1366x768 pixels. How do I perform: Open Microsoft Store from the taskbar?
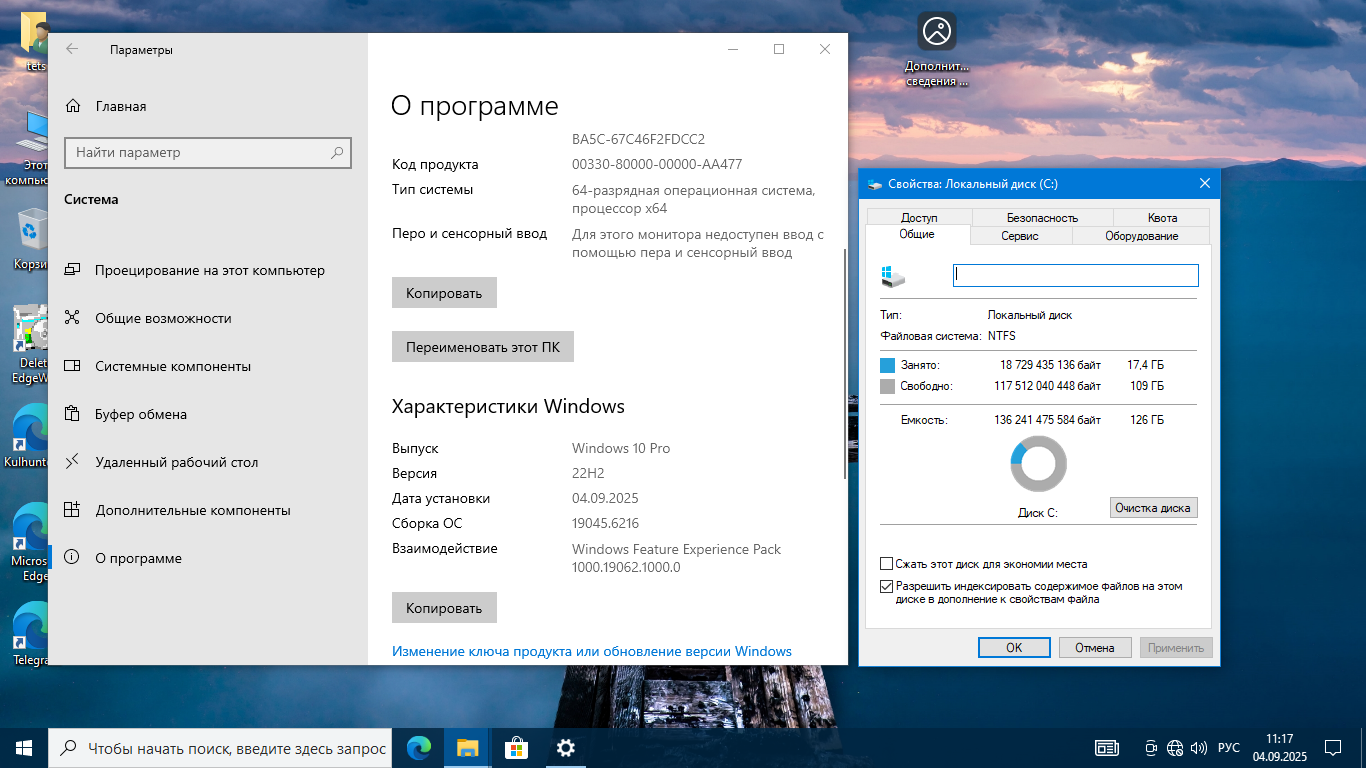[x=516, y=747]
